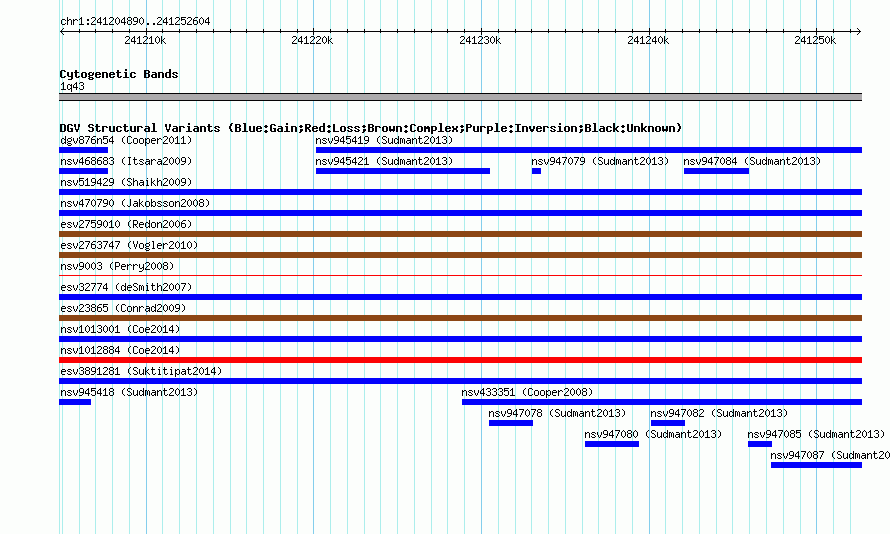Select the blue bar under nsv945421
The image size is (890, 534).
(x=402, y=171)
